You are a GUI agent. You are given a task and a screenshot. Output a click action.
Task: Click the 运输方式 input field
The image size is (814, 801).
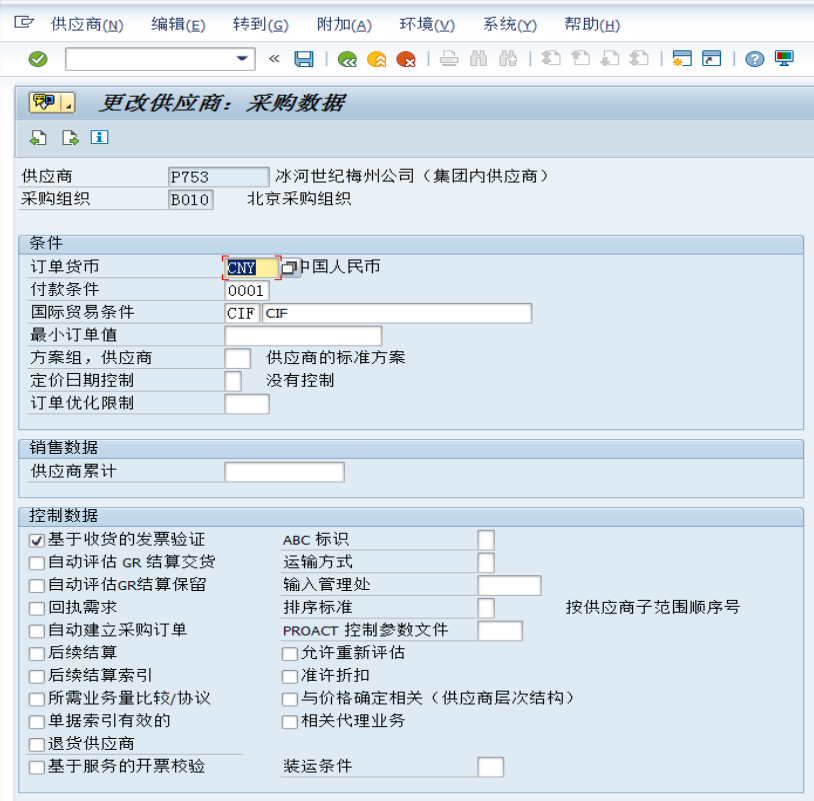[486, 563]
